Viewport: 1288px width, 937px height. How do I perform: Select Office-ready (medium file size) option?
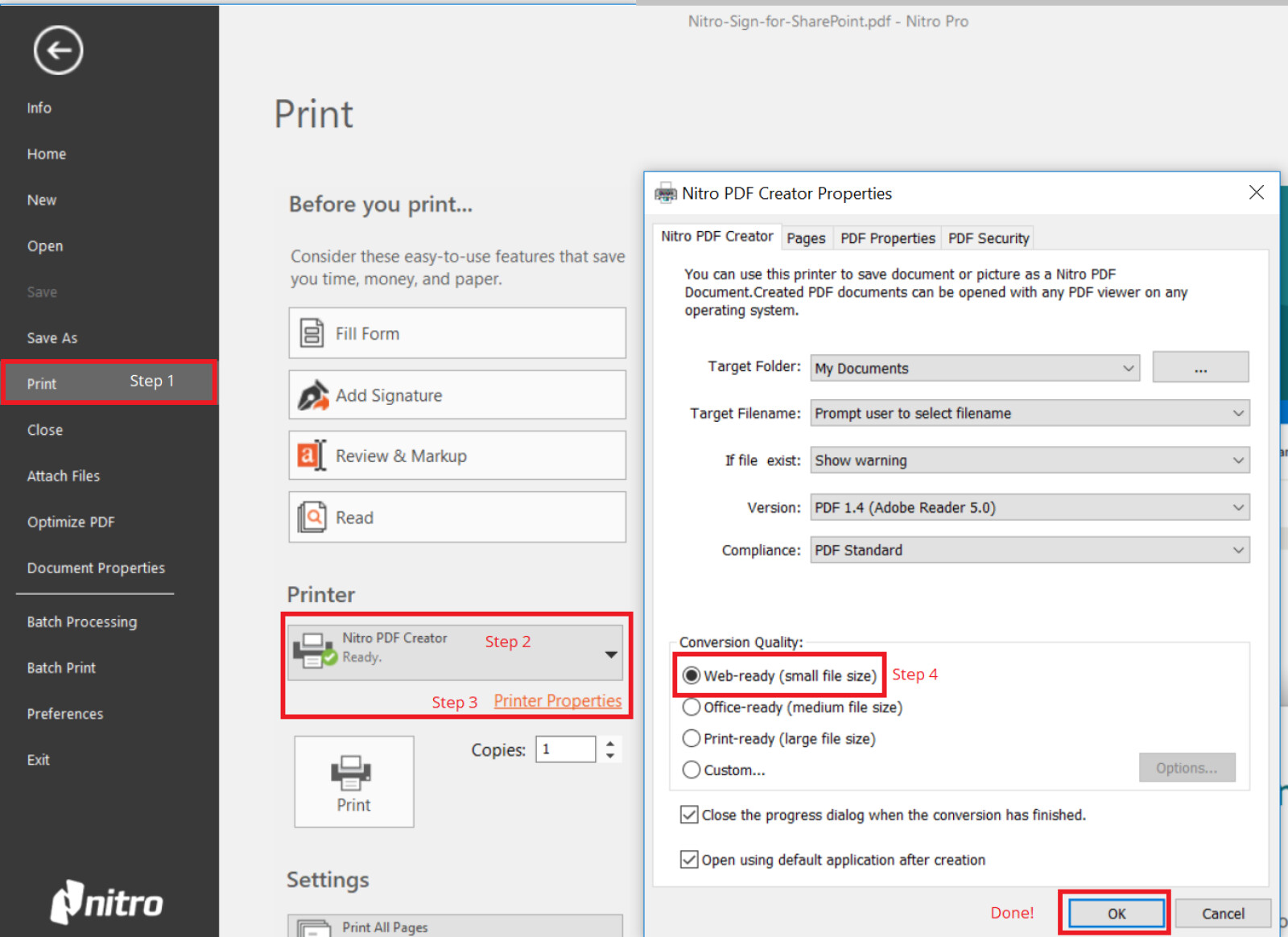[691, 708]
